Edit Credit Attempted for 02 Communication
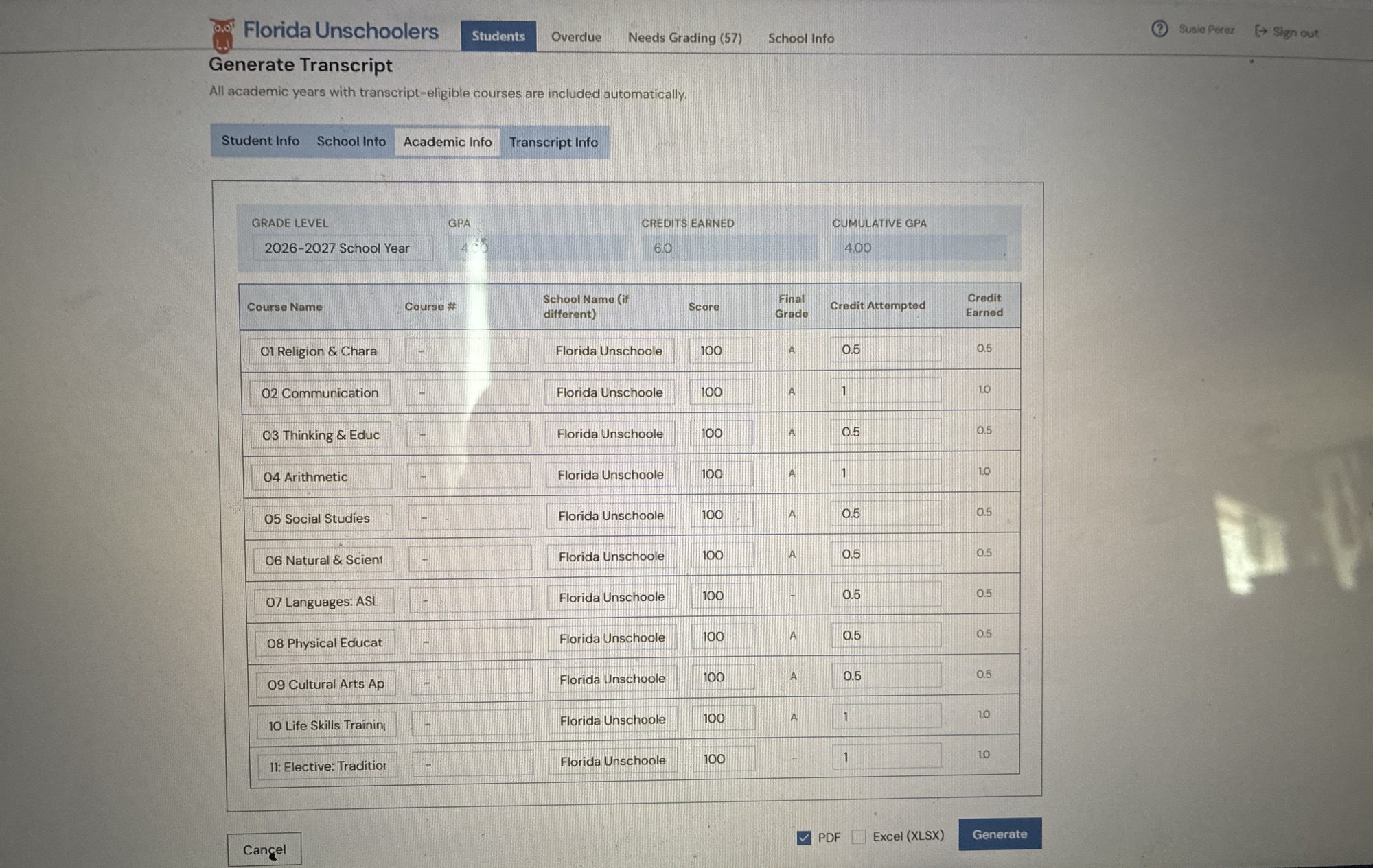The width and height of the screenshot is (1373, 868). 886,390
